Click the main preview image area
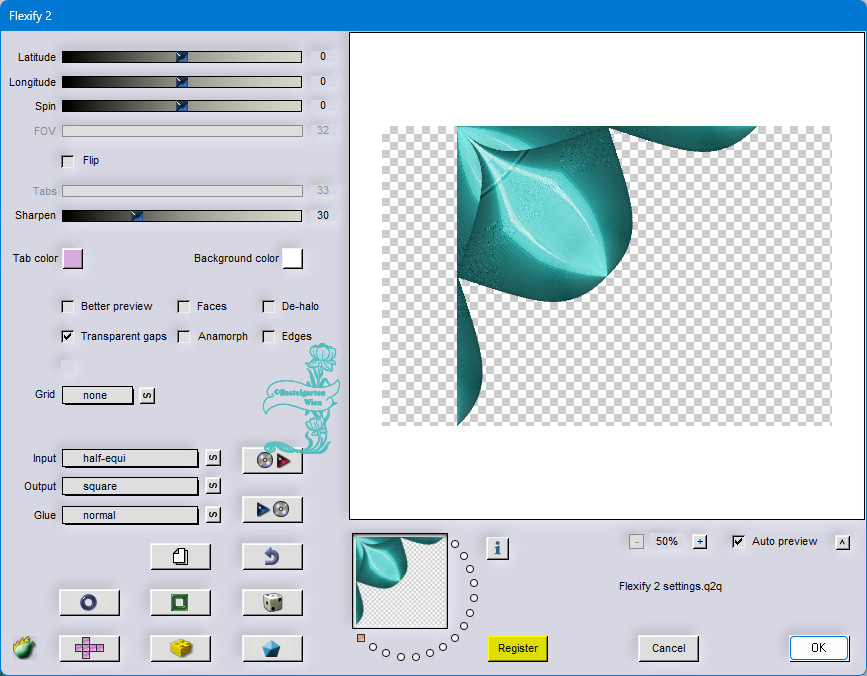Image resolution: width=867 pixels, height=676 pixels. coord(607,276)
